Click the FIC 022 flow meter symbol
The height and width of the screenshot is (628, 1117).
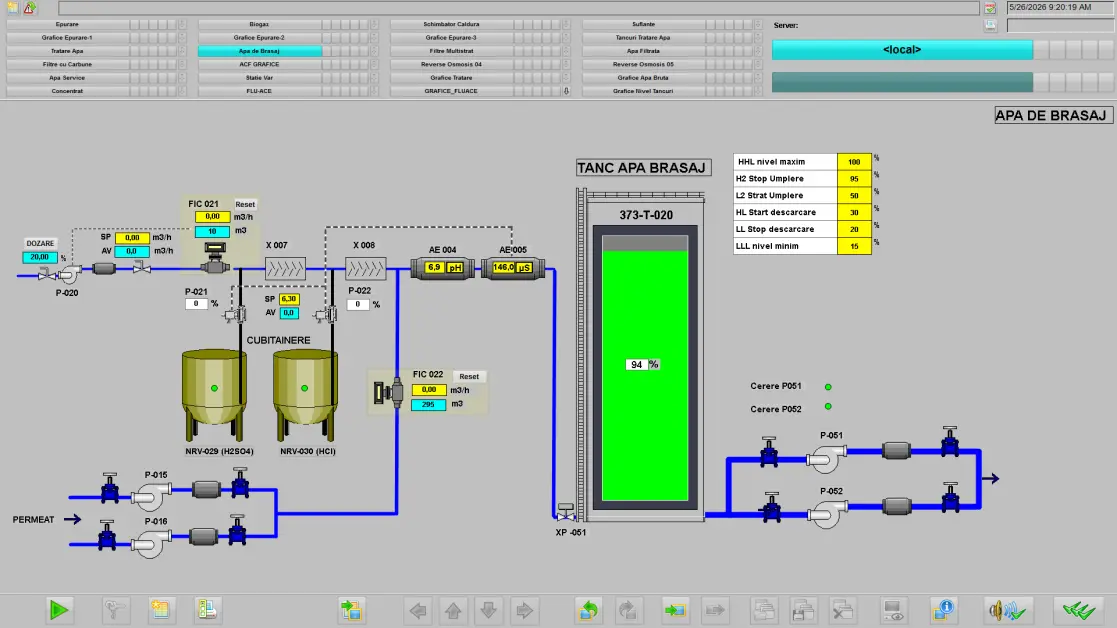389,392
